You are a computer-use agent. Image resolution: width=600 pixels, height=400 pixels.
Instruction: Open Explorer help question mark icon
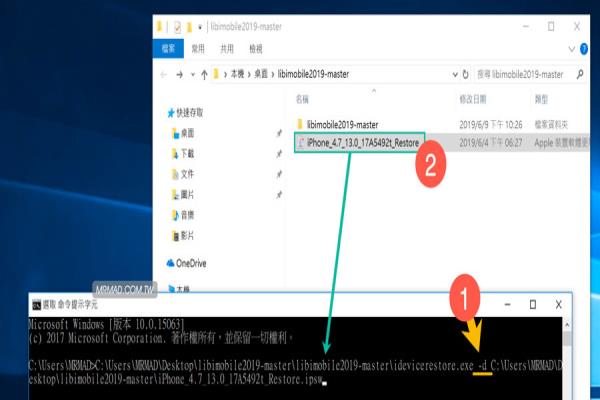tap(584, 49)
